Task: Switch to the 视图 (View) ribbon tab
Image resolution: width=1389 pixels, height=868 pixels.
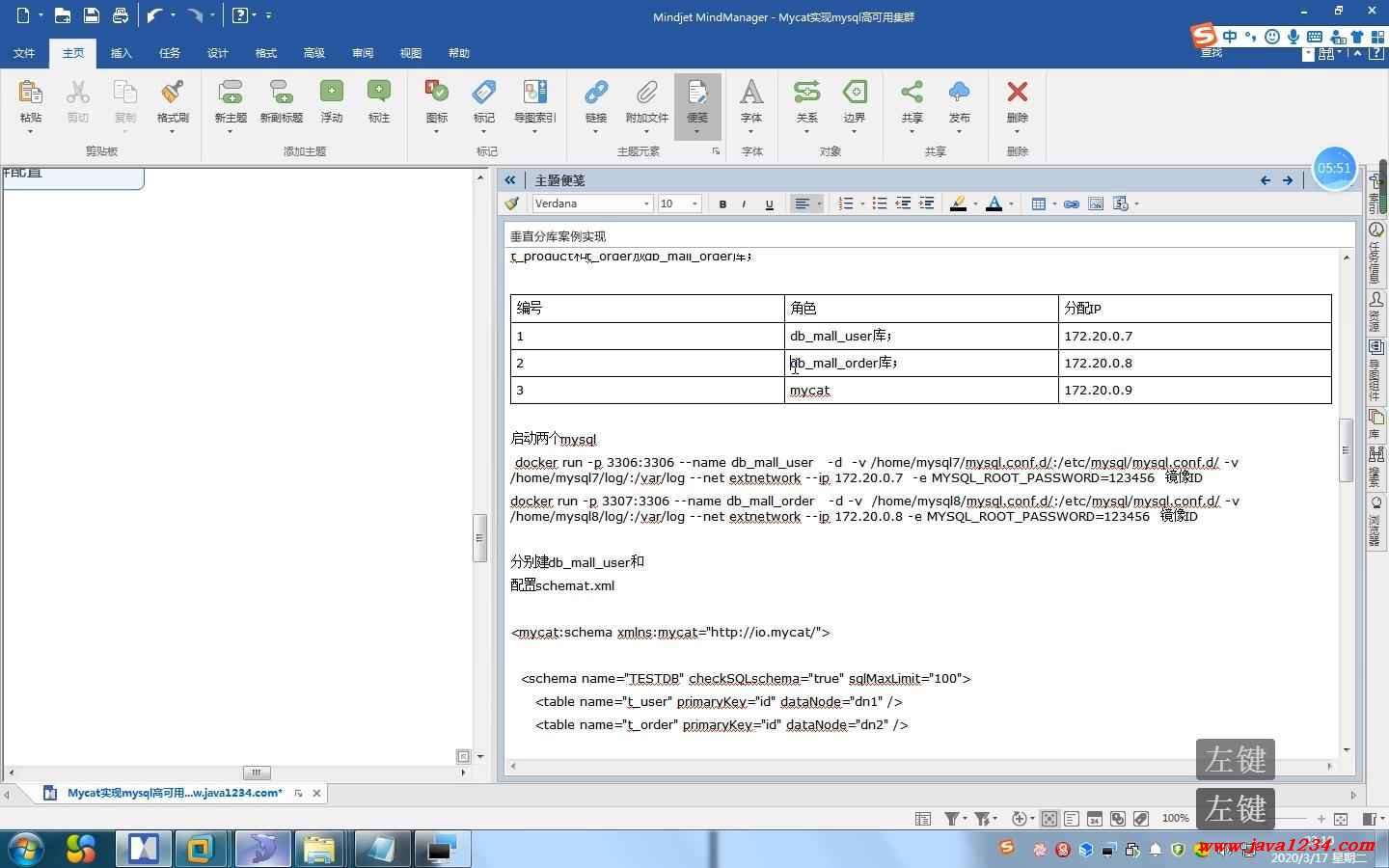Action: click(x=411, y=53)
